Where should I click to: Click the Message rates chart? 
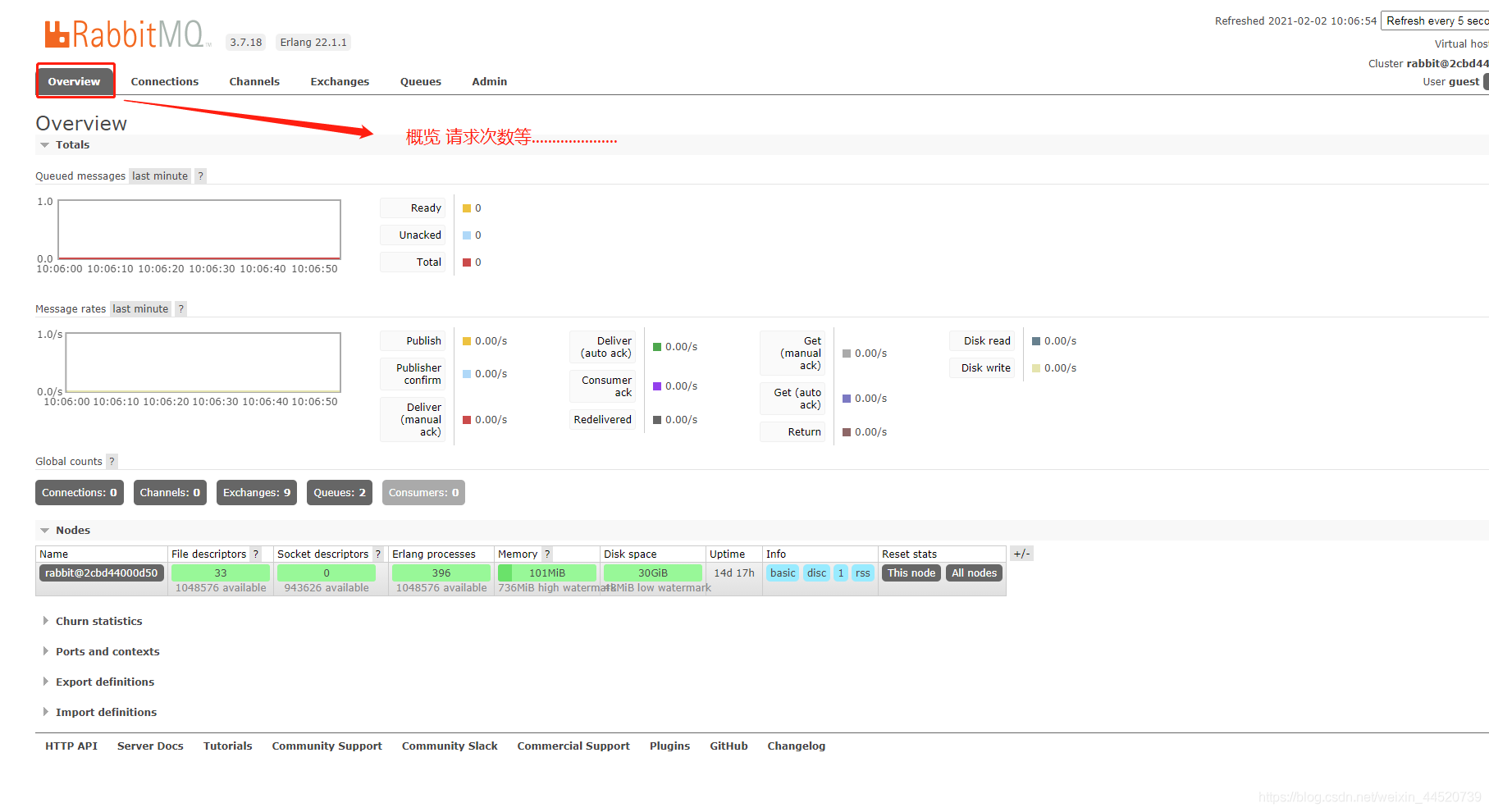pos(203,363)
